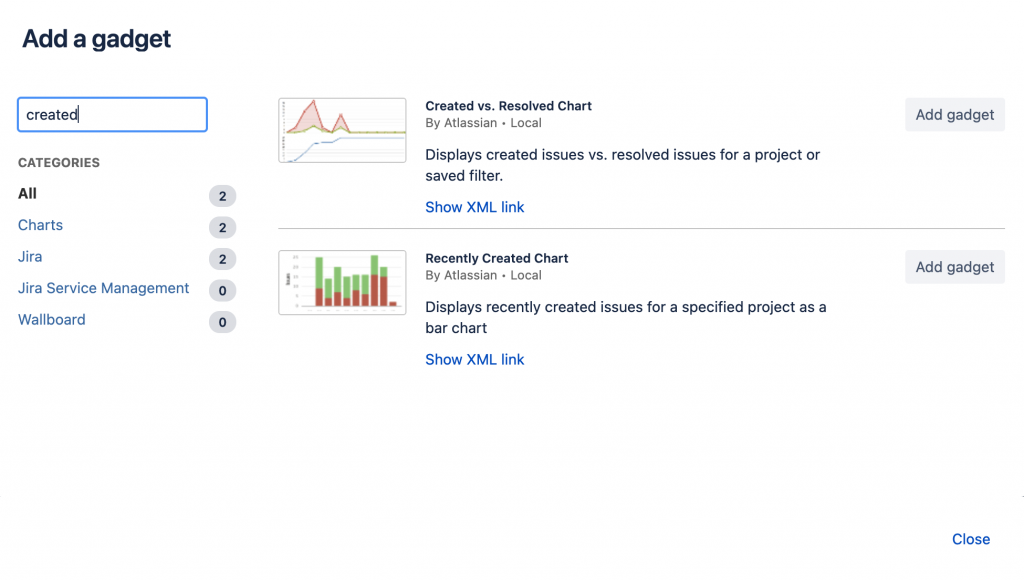Image resolution: width=1024 pixels, height=580 pixels.
Task: Show XML link for Created vs. Resolved Chart
Action: click(474, 207)
